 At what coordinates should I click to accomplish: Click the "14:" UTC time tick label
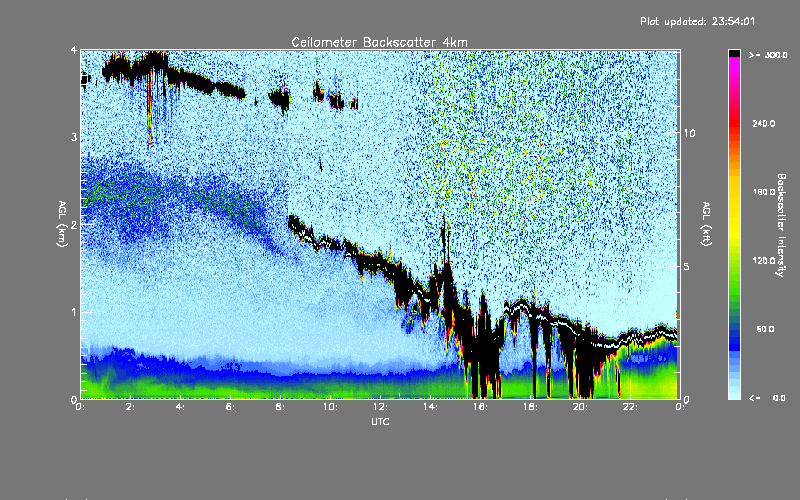tap(430, 407)
